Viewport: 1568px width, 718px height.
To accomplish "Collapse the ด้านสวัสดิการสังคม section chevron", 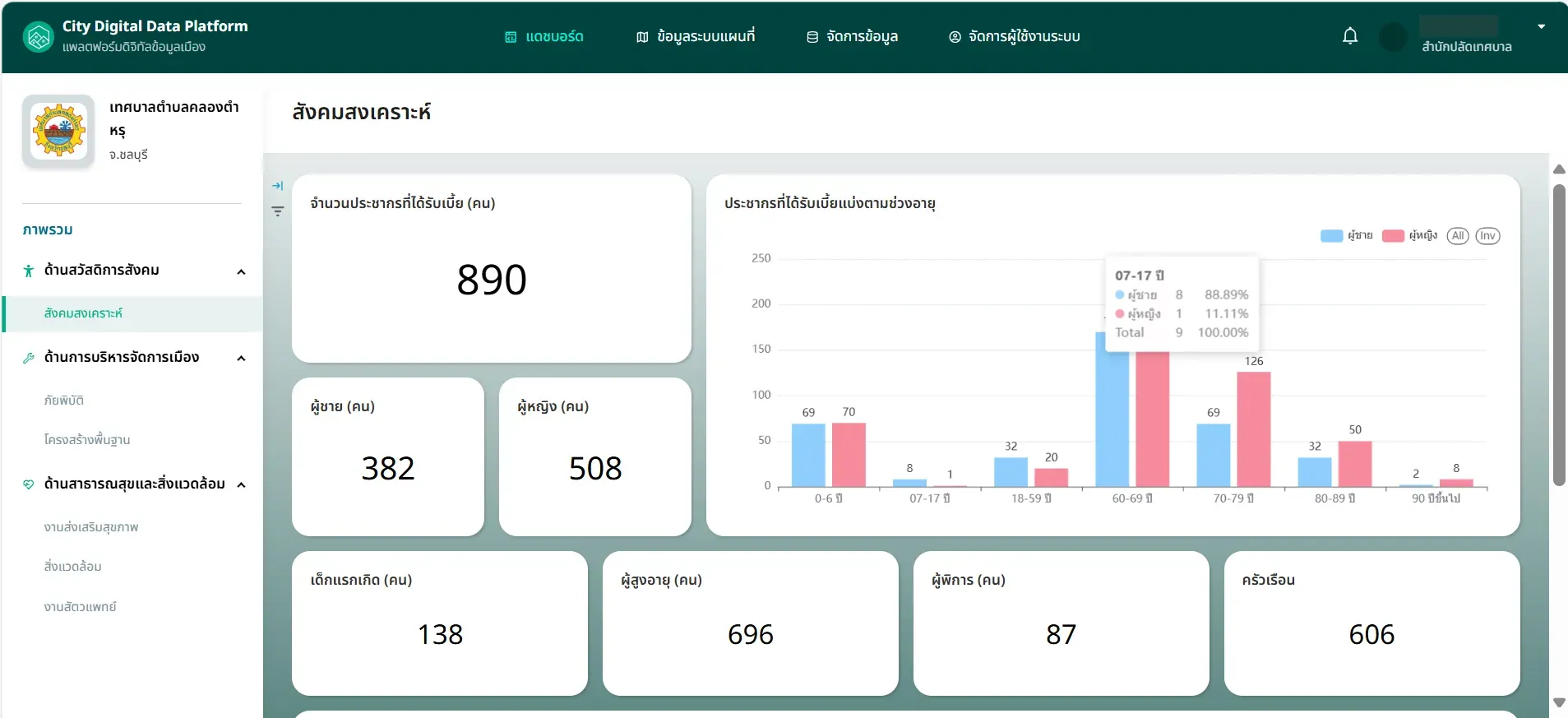I will [x=241, y=271].
